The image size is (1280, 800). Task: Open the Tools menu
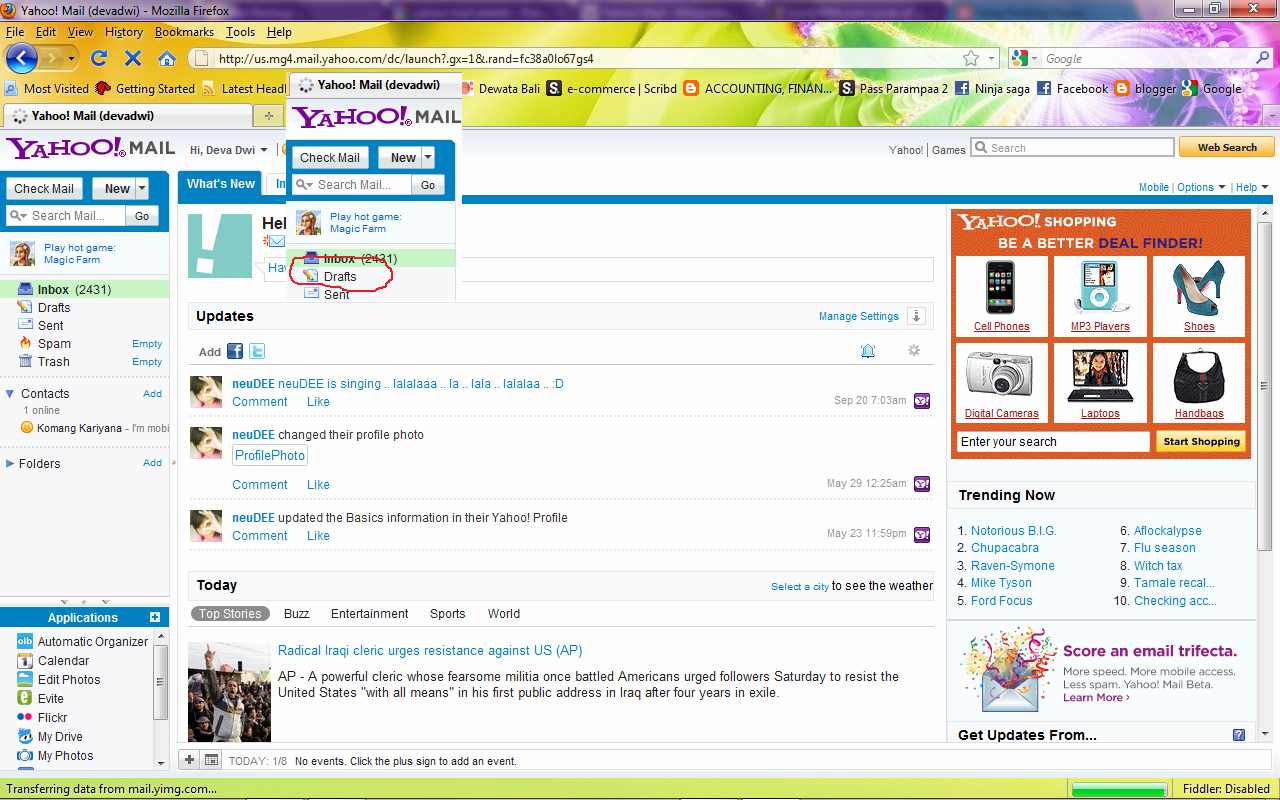click(x=240, y=32)
